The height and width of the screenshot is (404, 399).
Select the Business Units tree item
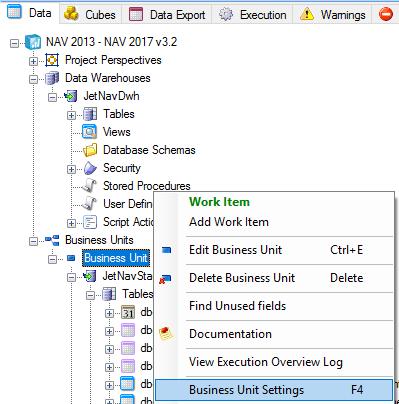click(x=99, y=240)
